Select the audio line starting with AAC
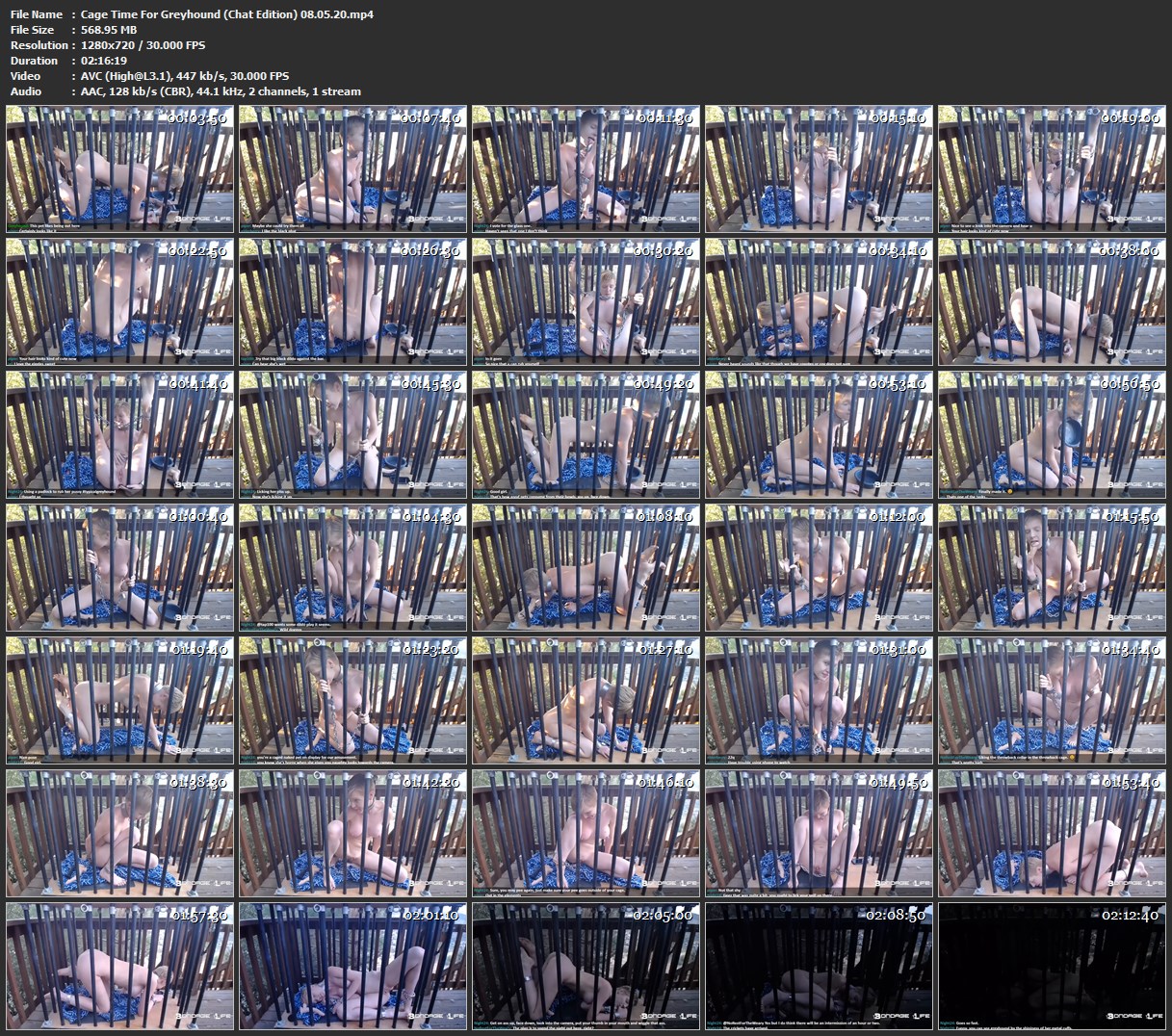Screen dimensions: 1172x1036 221,91
